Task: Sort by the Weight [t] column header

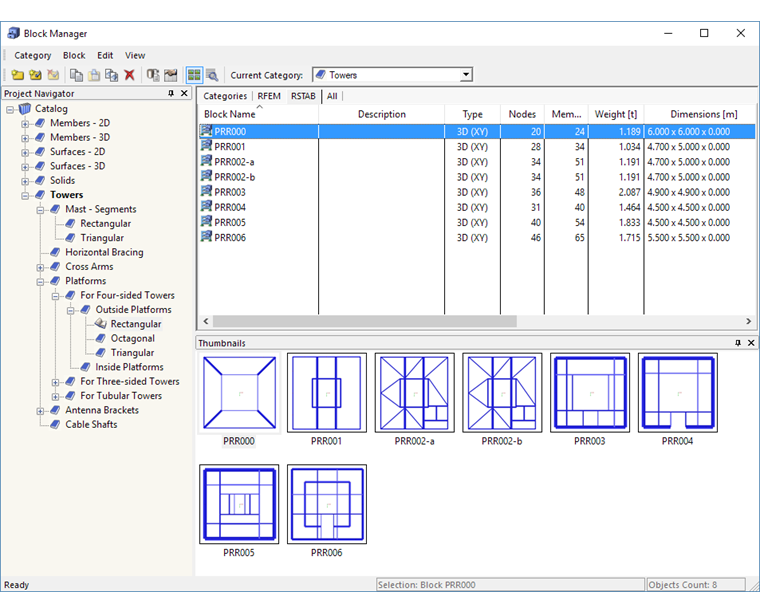Action: coord(615,114)
